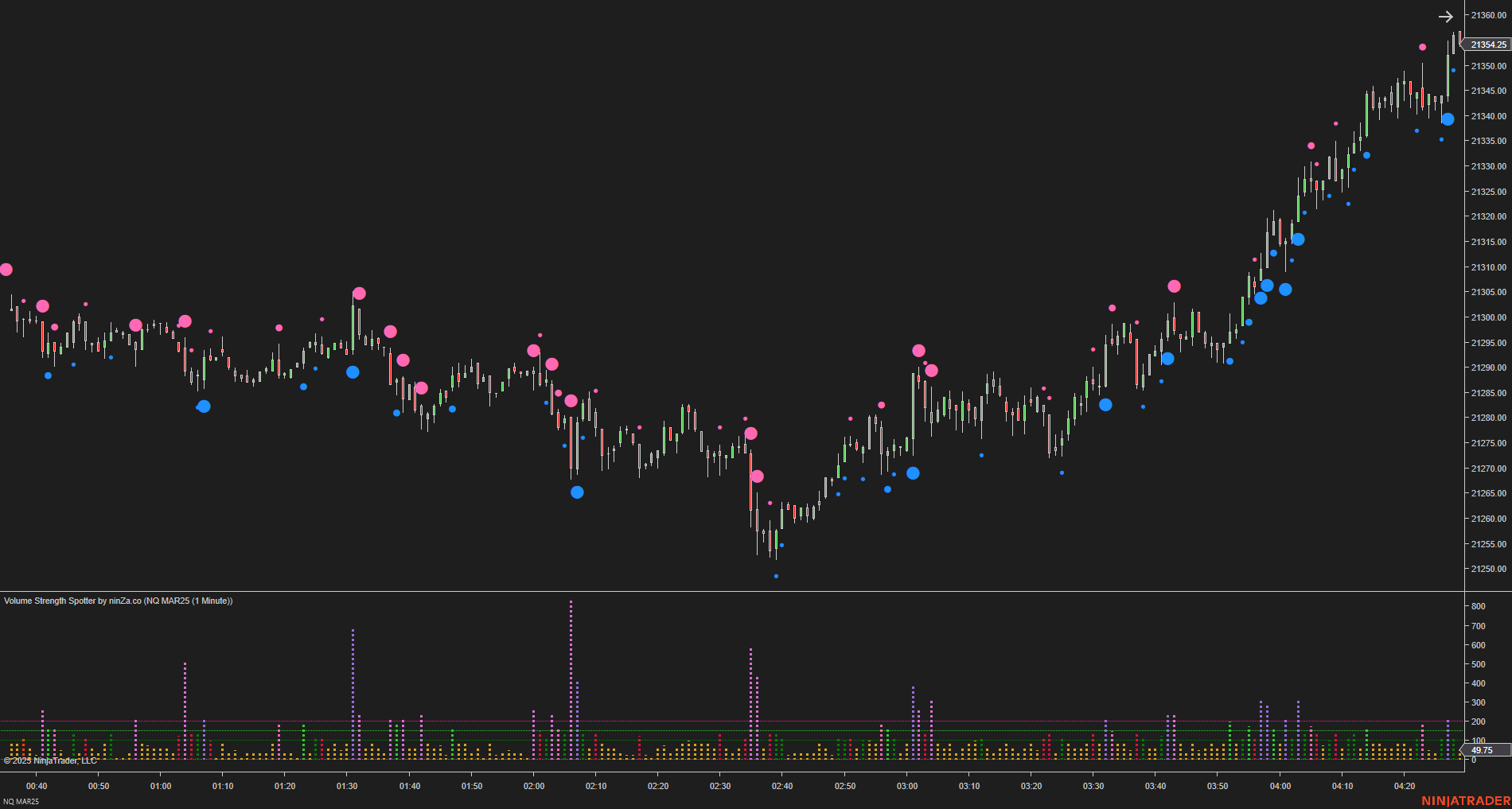The width and height of the screenshot is (1512, 809).
Task: Click the jump-to-latest-bar arrow icon
Action: tap(1446, 16)
